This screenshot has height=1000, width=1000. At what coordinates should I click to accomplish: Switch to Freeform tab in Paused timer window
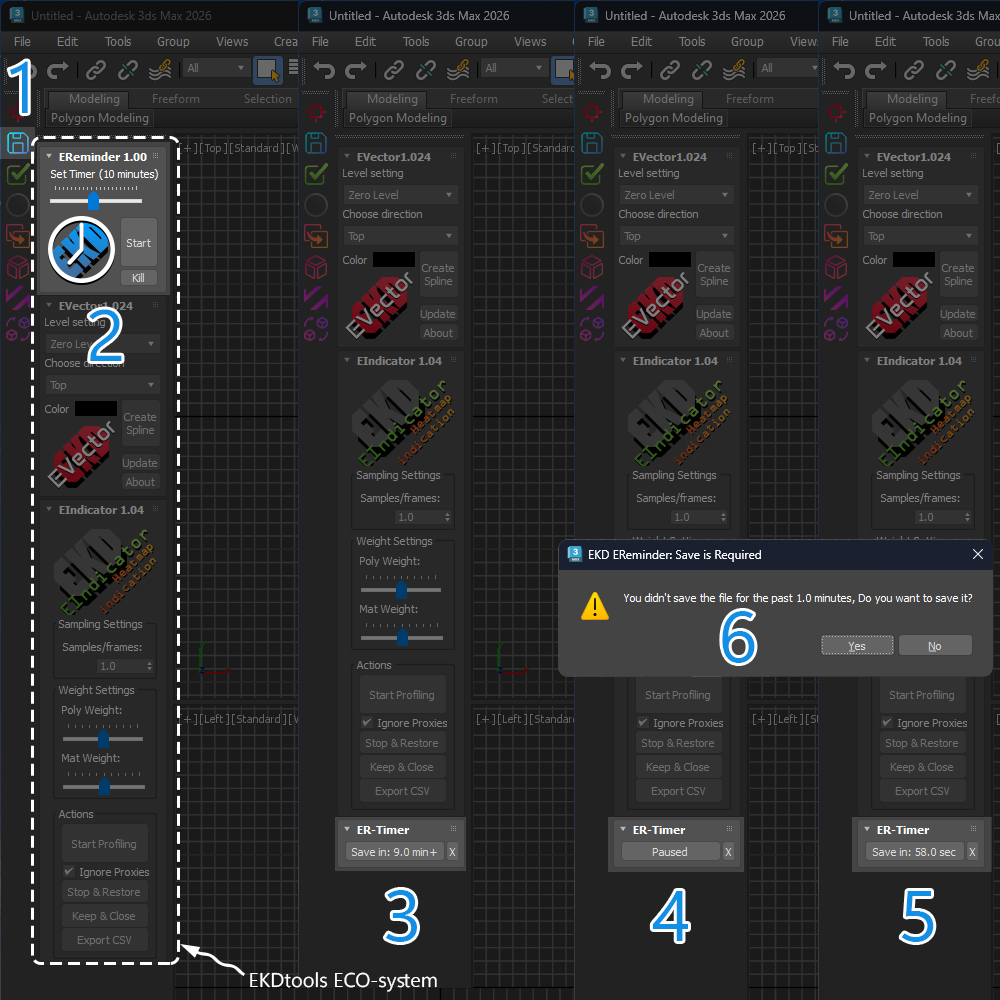749,99
